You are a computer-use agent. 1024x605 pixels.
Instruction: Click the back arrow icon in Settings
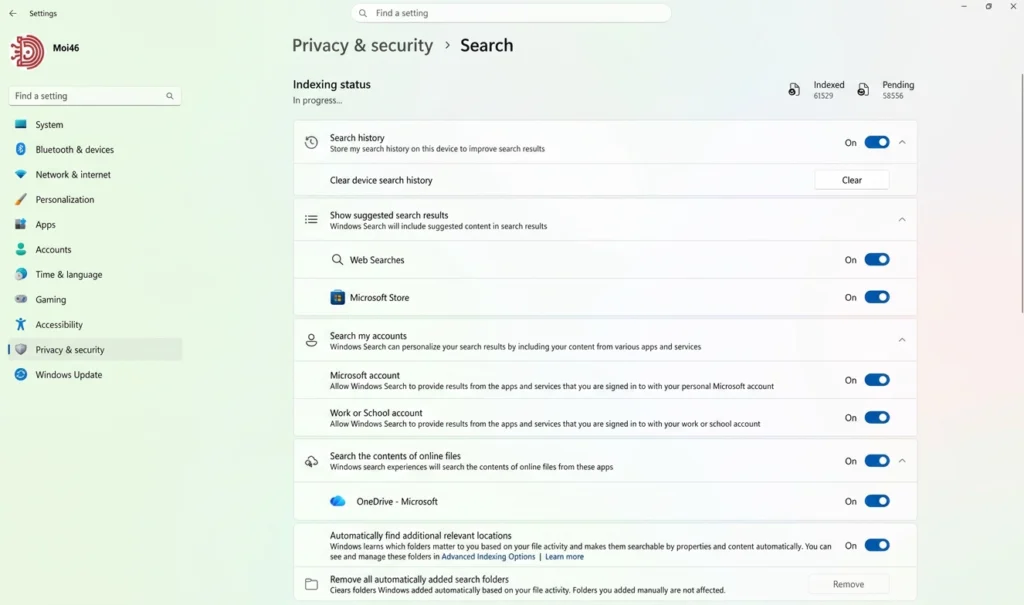click(13, 13)
